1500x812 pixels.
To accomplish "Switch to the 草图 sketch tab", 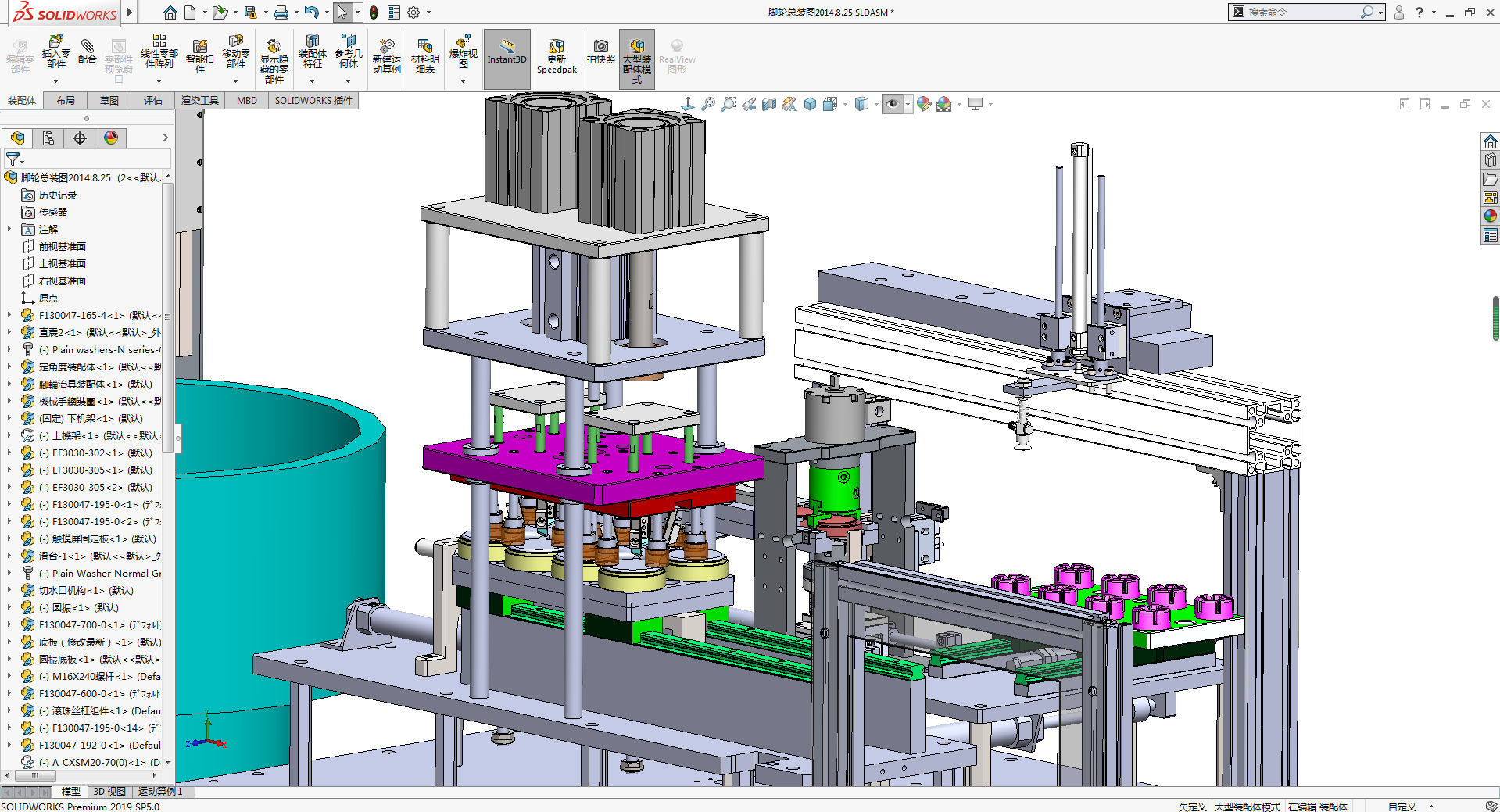I will pos(109,100).
